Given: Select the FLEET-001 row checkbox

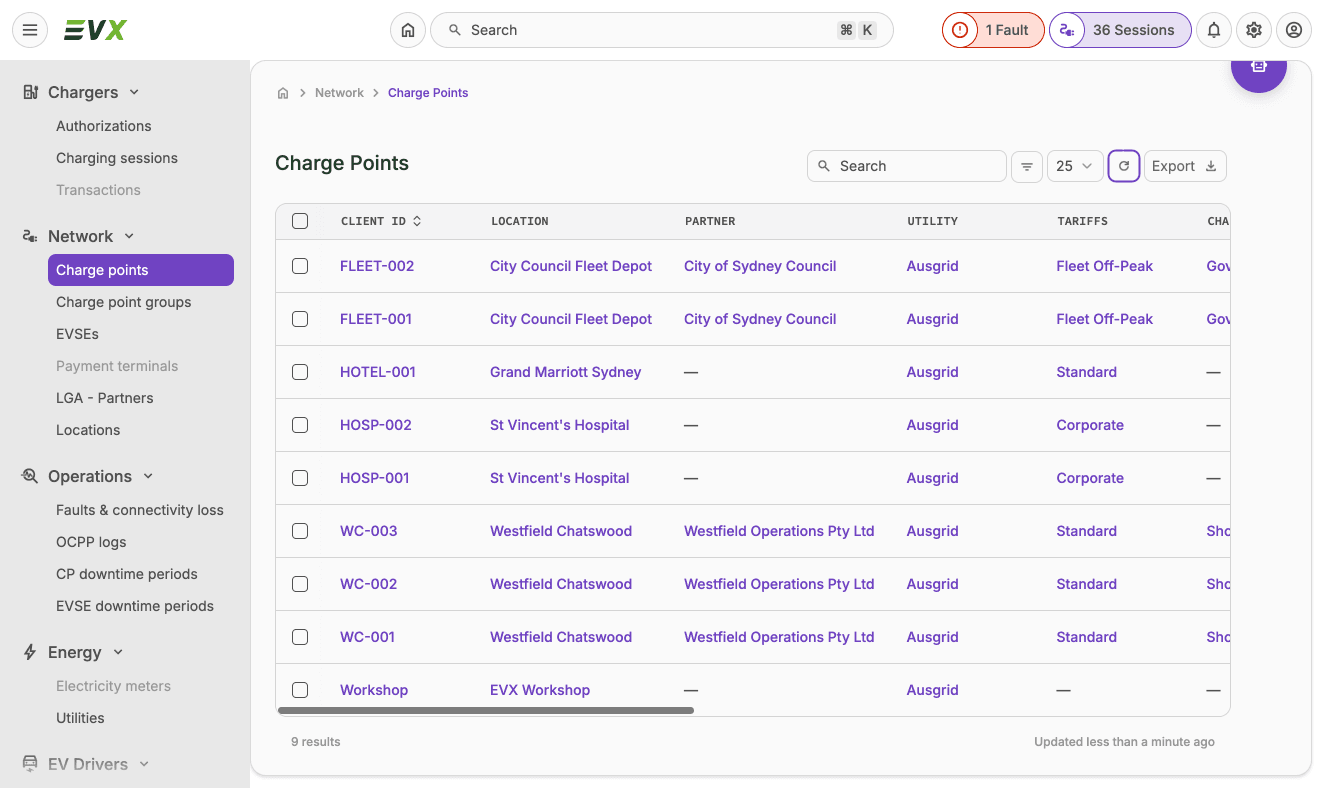Looking at the screenshot, I should [x=300, y=319].
